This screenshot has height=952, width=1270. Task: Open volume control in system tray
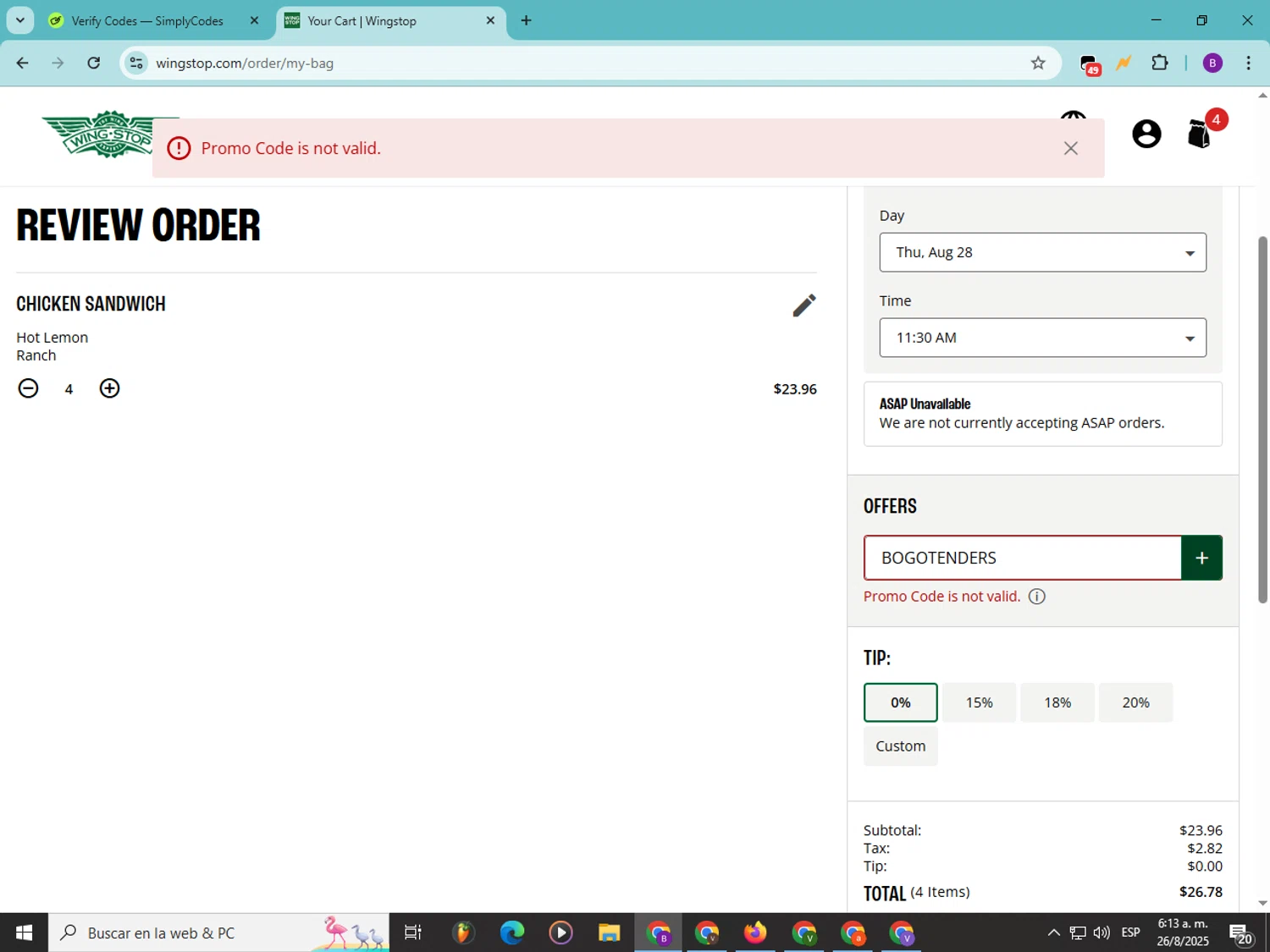point(1102,933)
